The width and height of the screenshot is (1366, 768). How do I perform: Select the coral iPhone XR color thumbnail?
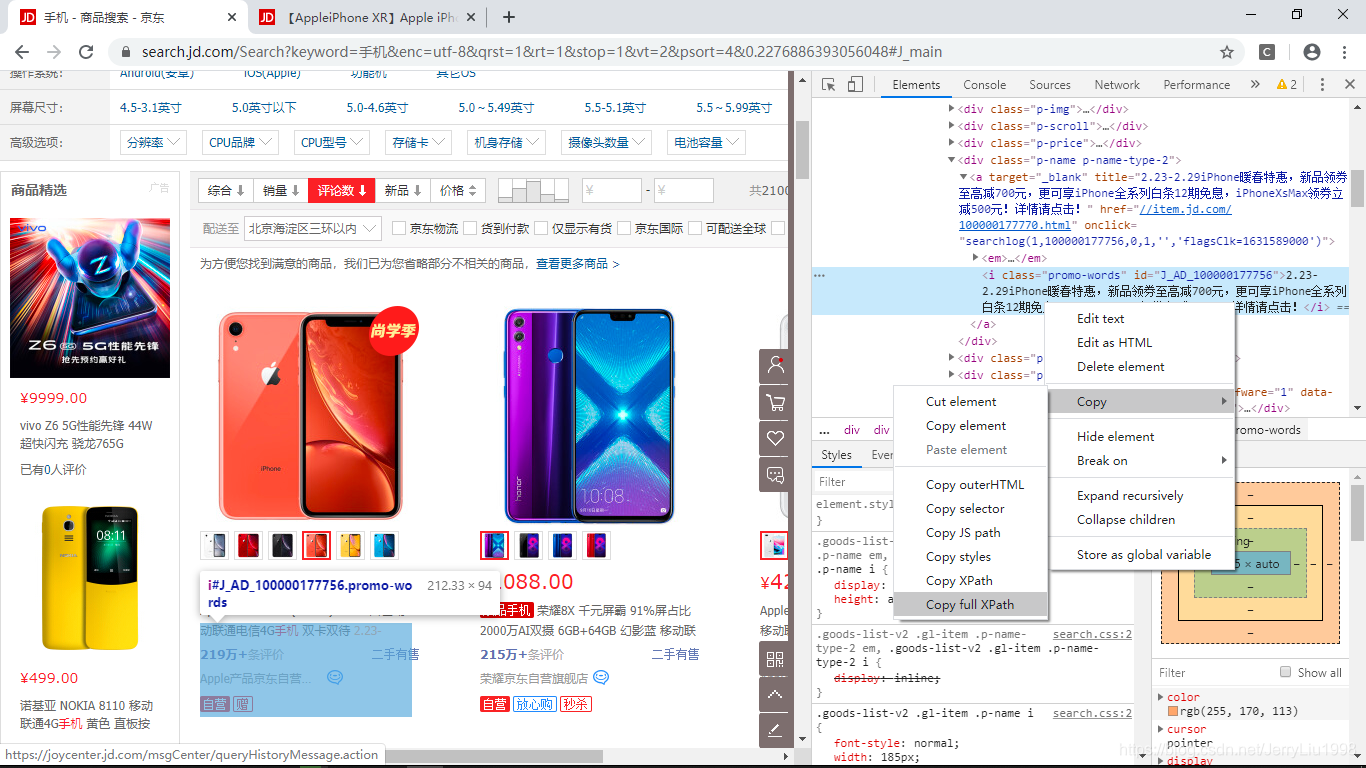click(316, 545)
